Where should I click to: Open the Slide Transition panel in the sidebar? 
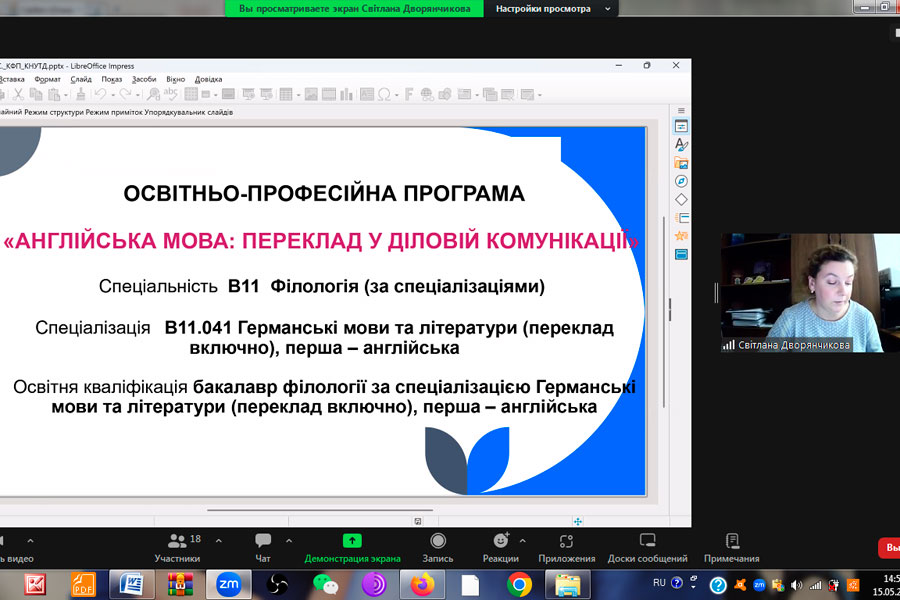(x=681, y=217)
